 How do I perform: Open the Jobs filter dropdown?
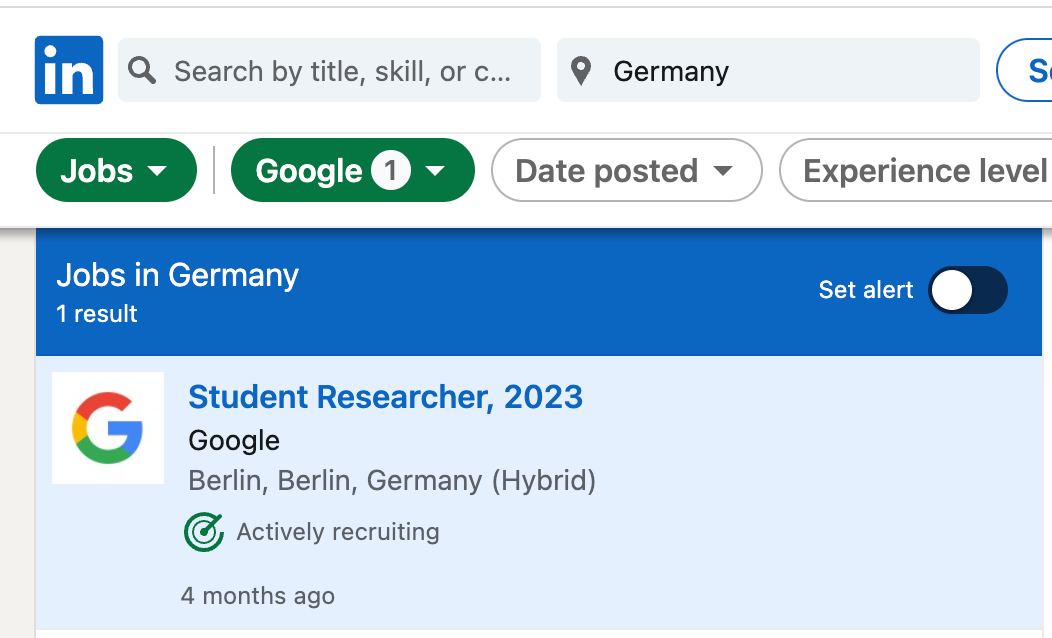116,170
